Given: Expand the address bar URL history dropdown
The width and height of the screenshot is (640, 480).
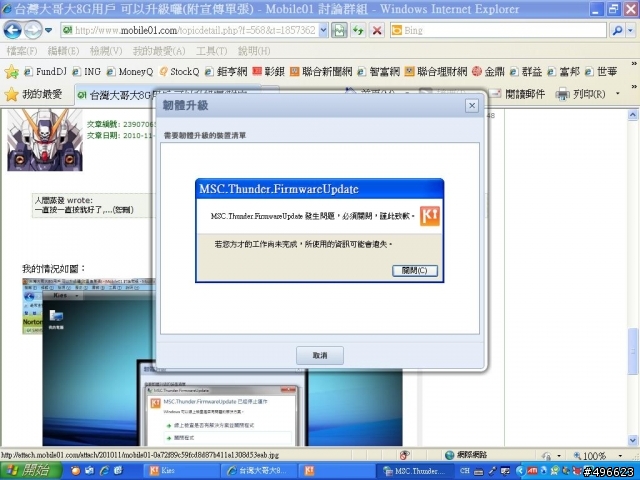Looking at the screenshot, I should click(x=323, y=30).
